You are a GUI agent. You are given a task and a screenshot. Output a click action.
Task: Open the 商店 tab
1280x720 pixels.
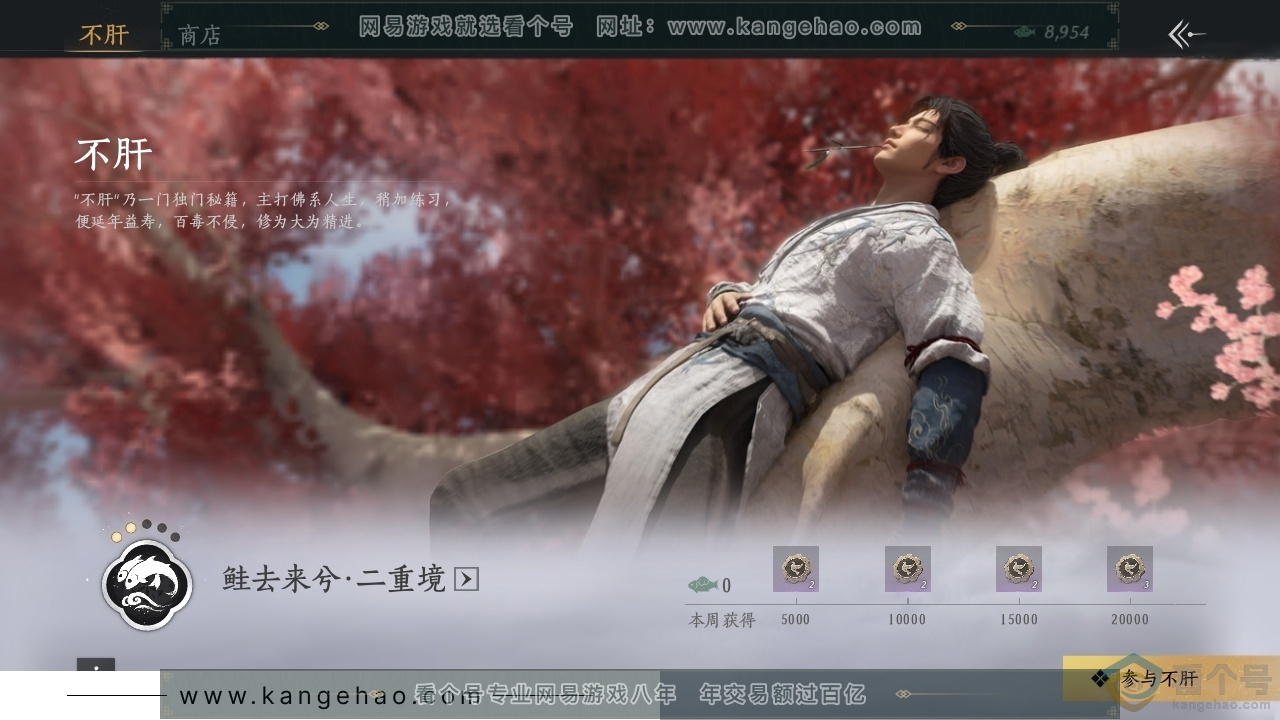[199, 36]
